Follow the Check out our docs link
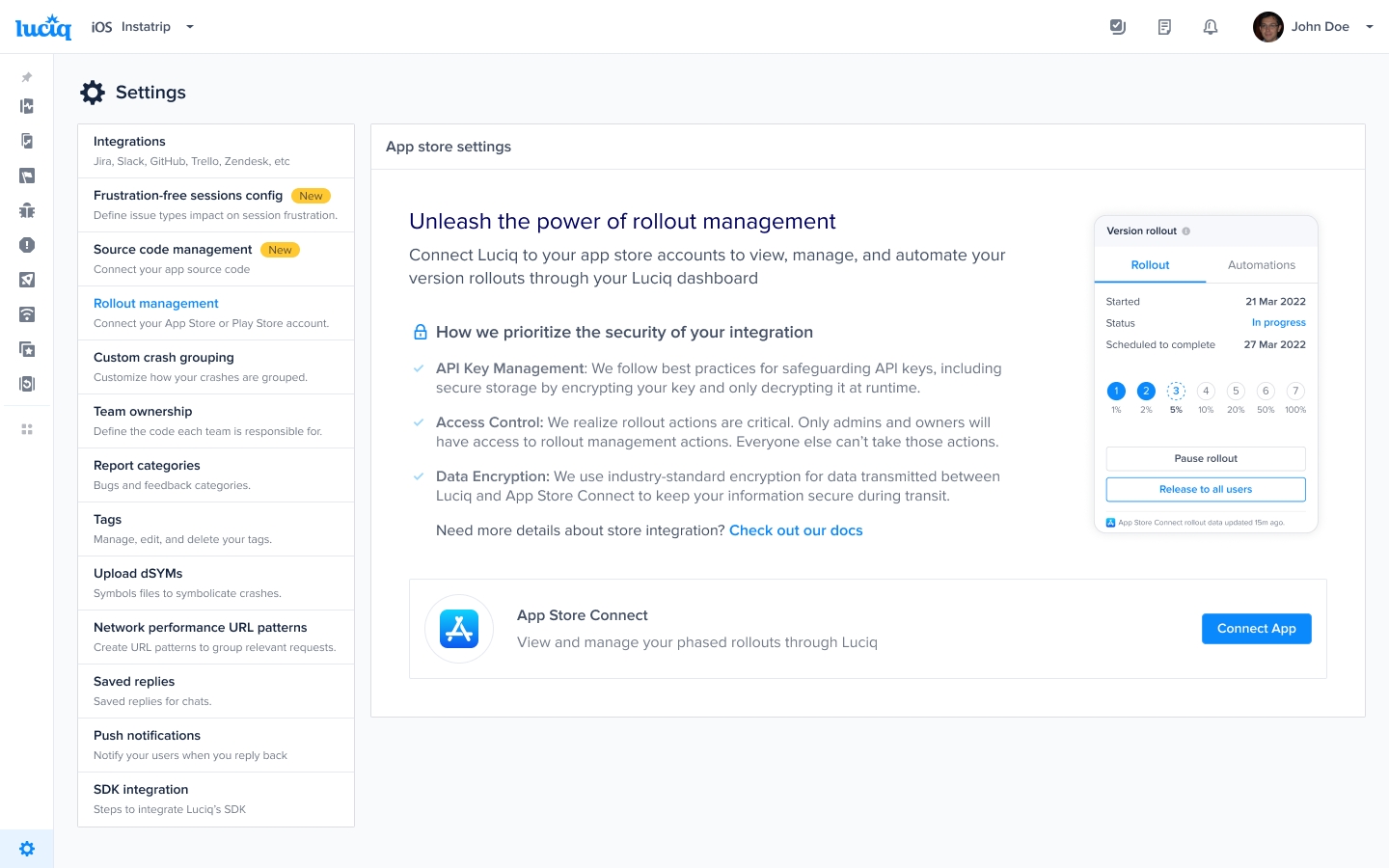 [x=796, y=530]
